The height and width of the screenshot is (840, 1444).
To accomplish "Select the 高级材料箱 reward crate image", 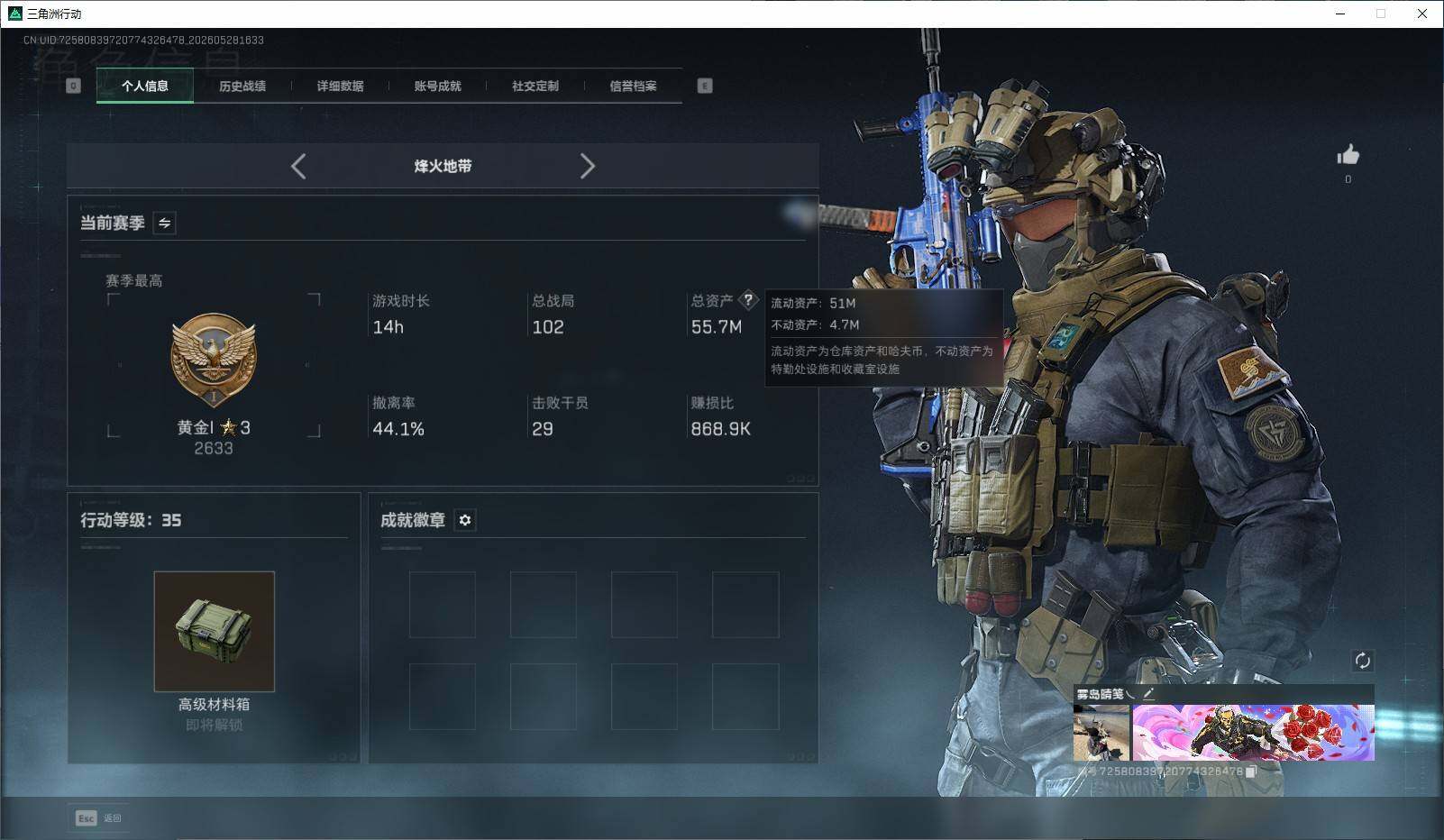I will tap(215, 631).
